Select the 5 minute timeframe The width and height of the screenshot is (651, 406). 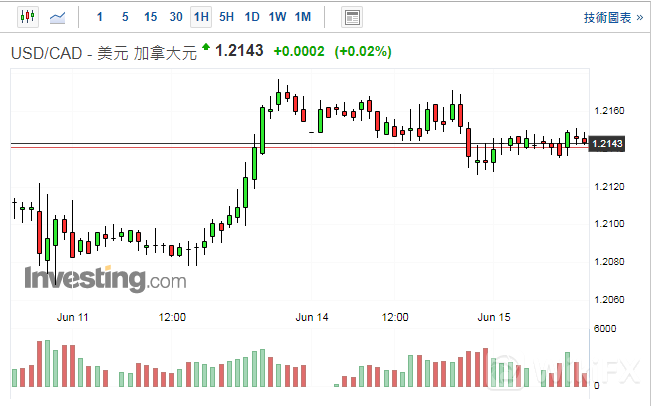124,17
